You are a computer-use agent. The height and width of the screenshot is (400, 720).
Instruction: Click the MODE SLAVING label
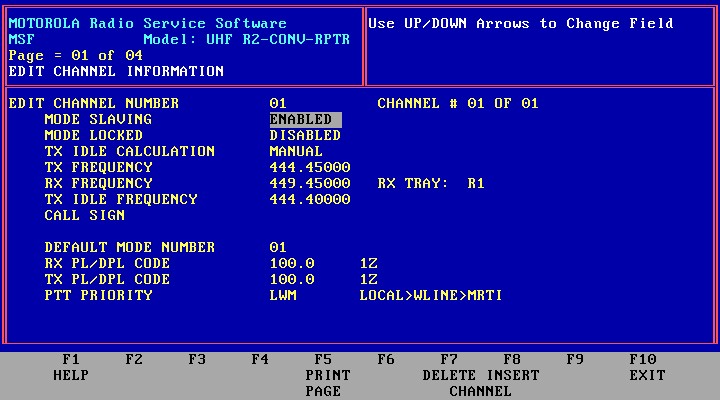98,119
